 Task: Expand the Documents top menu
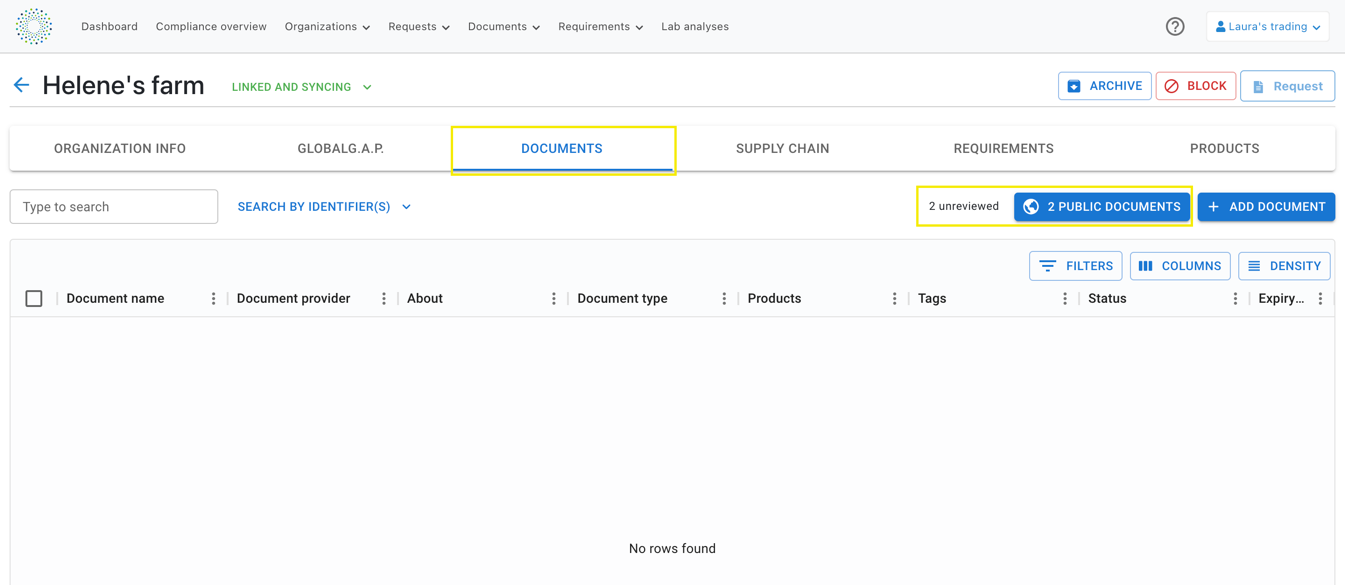click(504, 27)
